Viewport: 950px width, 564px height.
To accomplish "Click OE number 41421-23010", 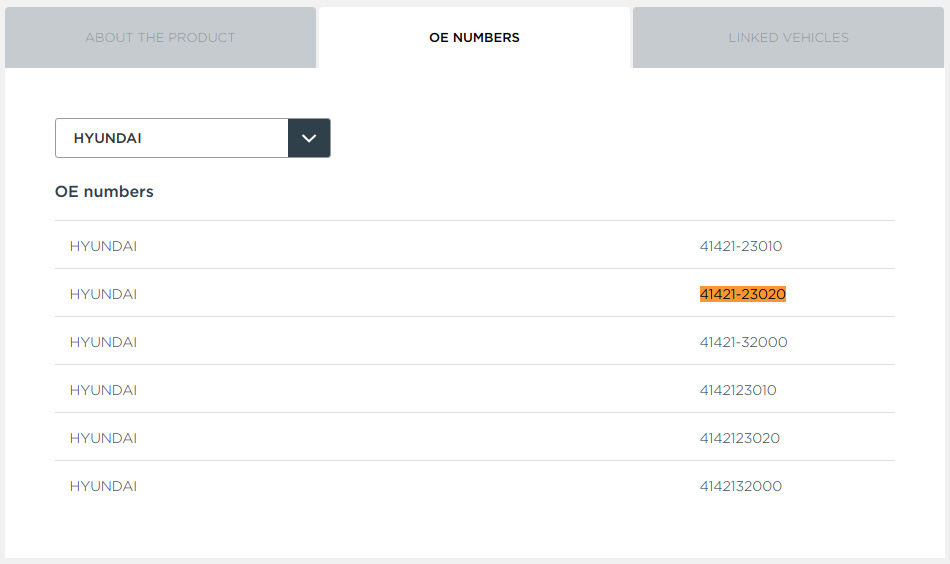I will [741, 246].
